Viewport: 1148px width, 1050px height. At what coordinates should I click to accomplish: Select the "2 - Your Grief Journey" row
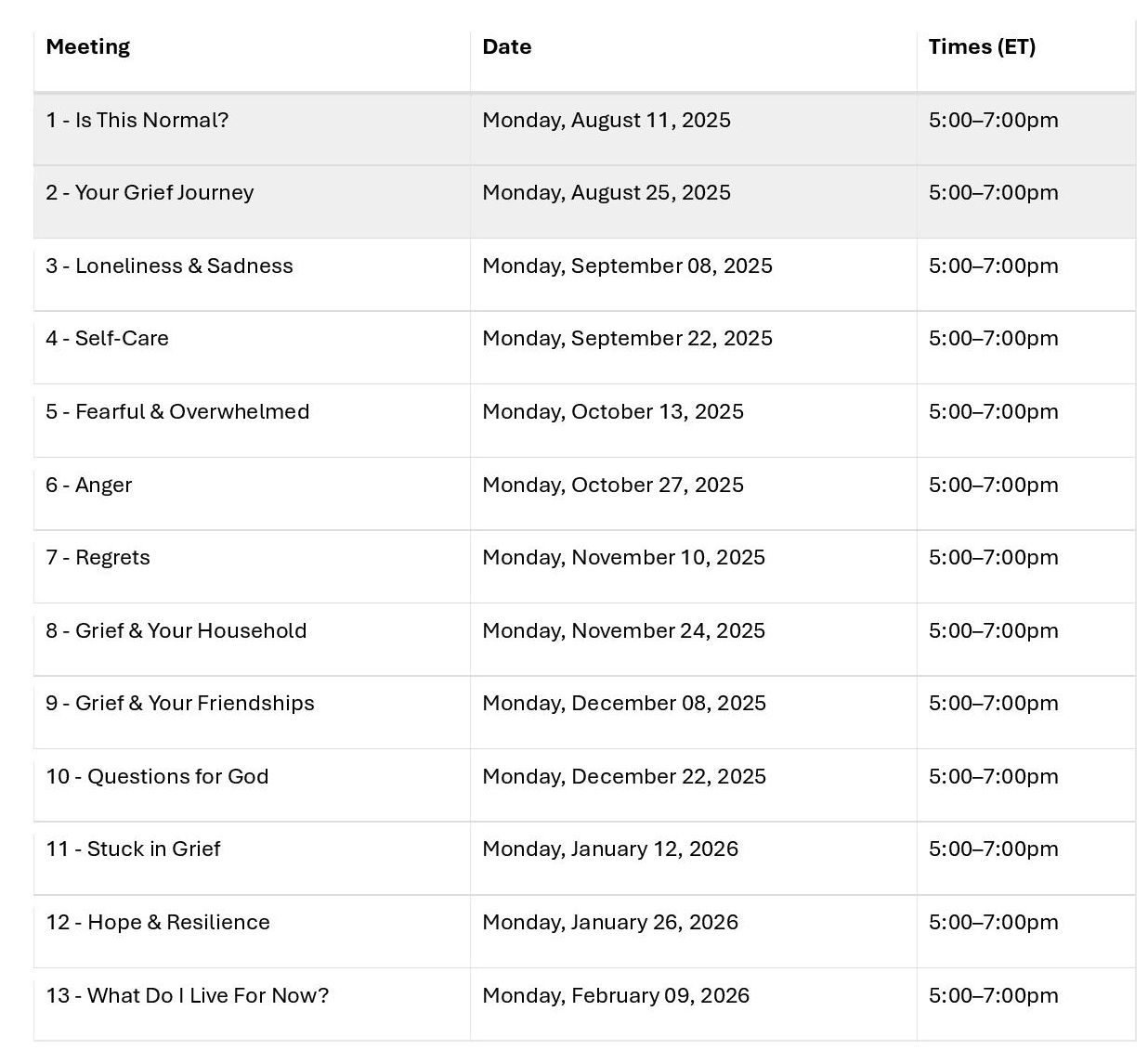point(150,193)
